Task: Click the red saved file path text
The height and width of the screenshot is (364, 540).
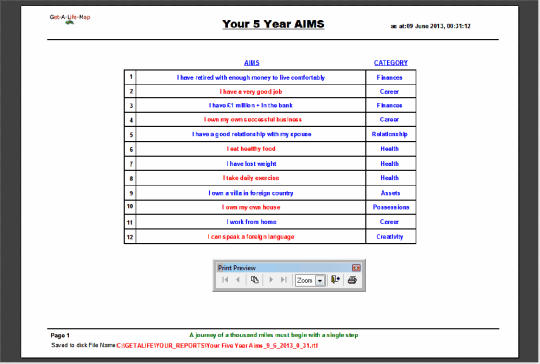Action: pos(217,345)
